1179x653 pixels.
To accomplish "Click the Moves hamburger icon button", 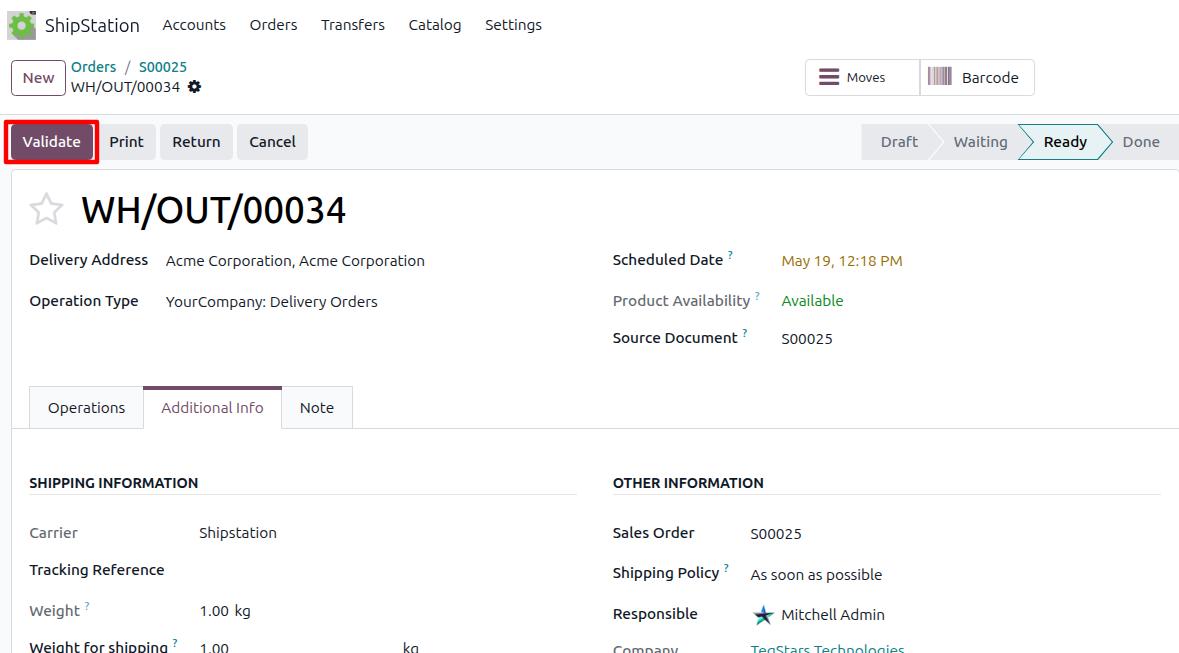I will point(862,77).
